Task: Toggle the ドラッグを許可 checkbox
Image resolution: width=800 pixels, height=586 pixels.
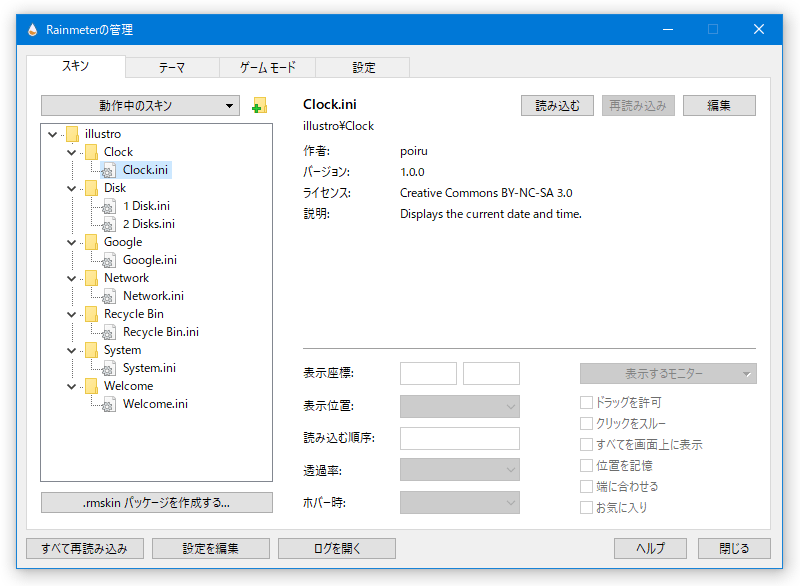Action: click(x=586, y=403)
